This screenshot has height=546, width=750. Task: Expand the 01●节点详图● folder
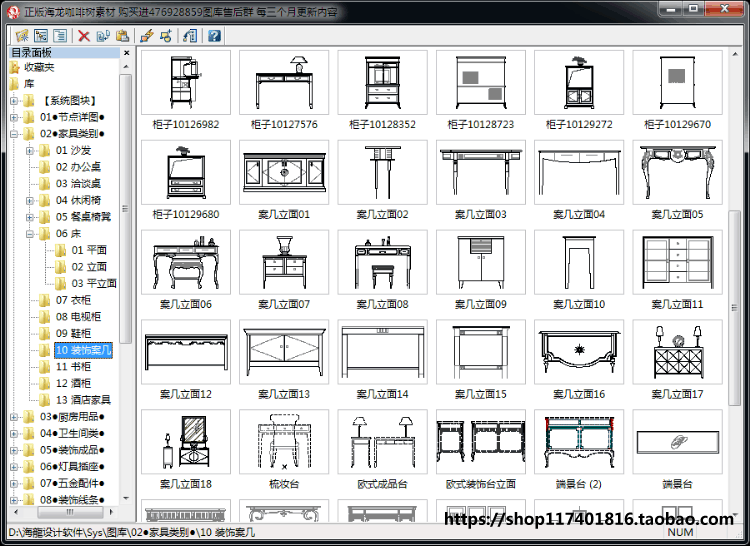[14, 117]
